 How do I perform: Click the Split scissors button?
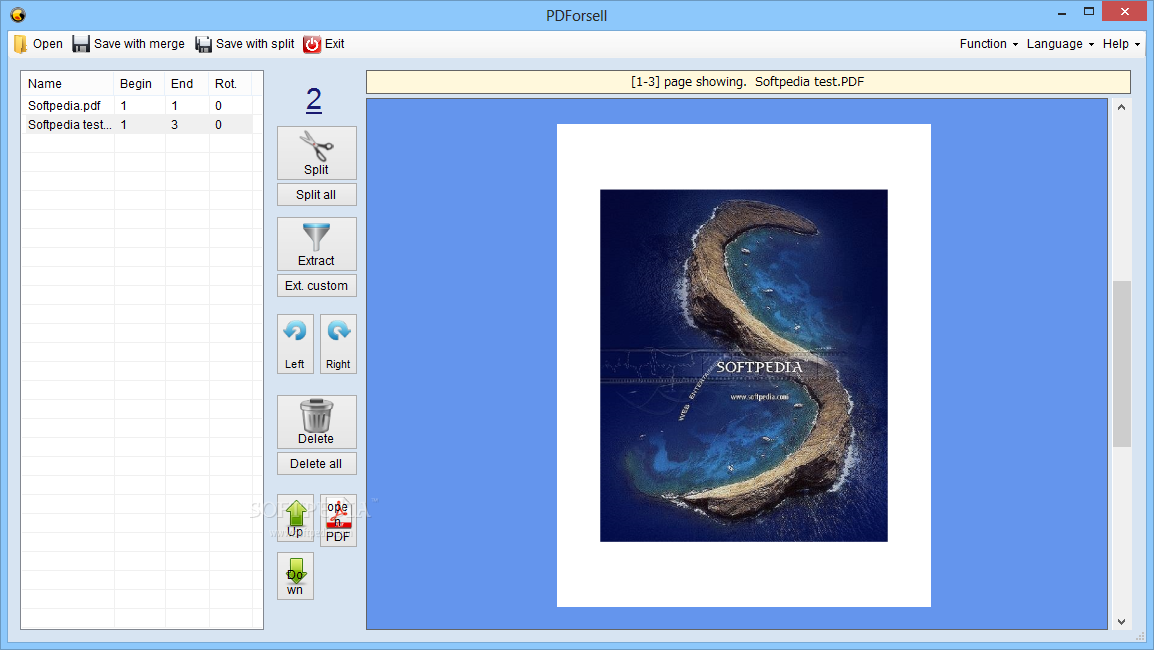click(316, 153)
